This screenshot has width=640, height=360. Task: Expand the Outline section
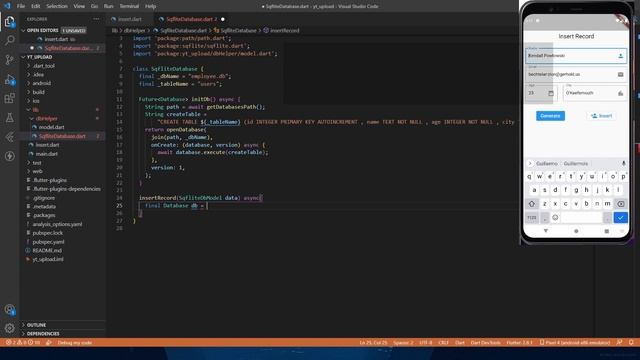pyautogui.click(x=36, y=325)
